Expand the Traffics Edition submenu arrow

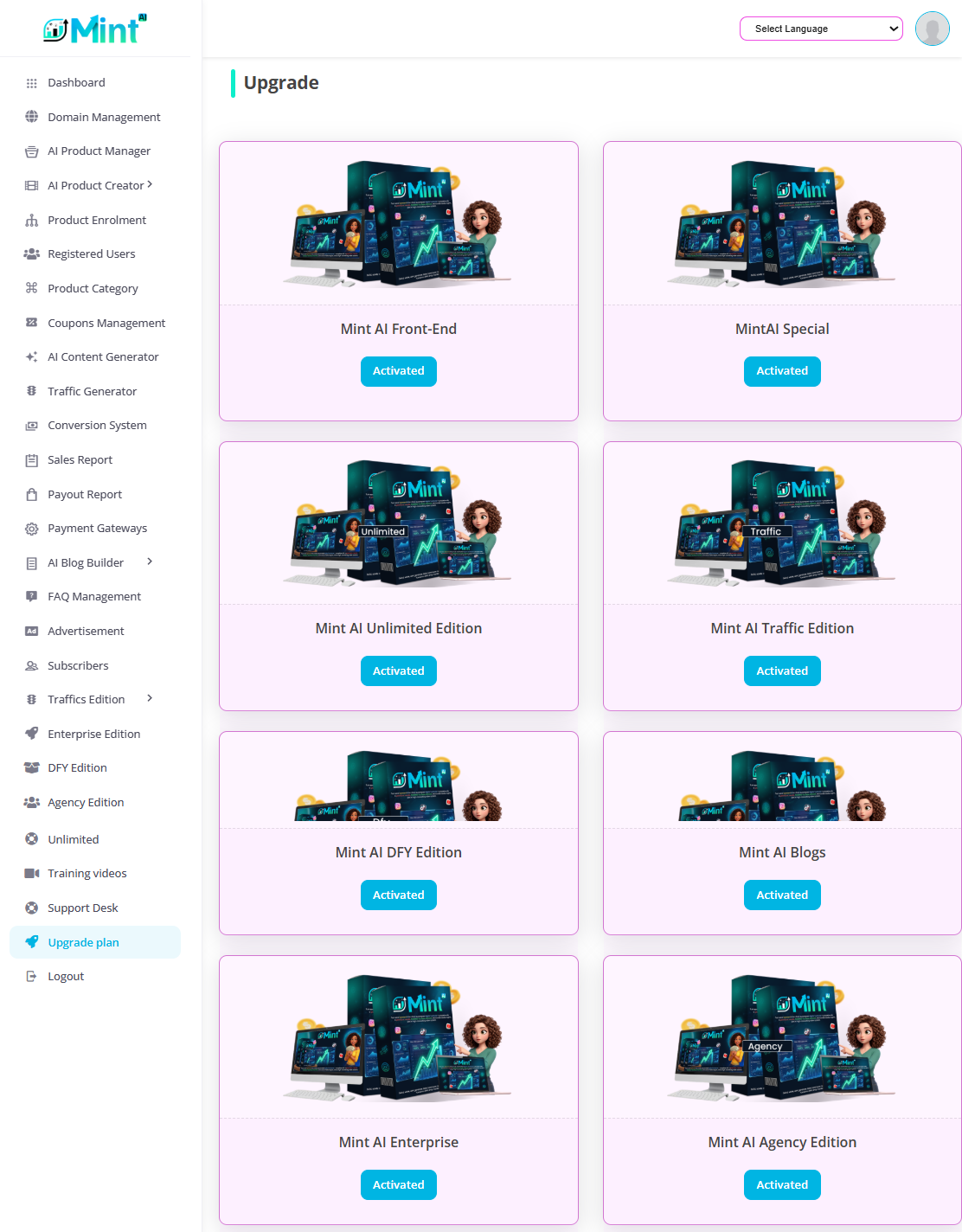click(x=150, y=698)
